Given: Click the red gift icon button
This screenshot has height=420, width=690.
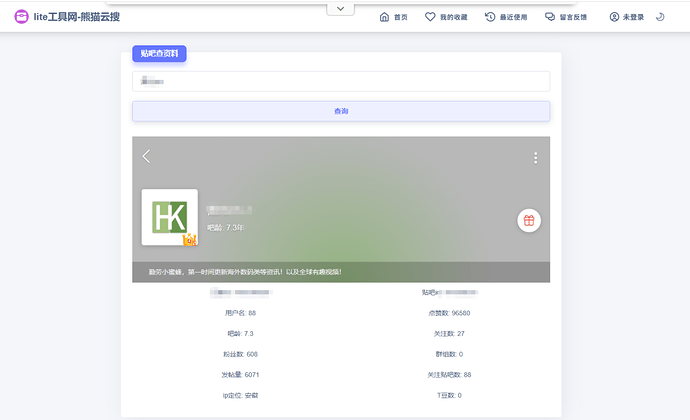Looking at the screenshot, I should (x=529, y=221).
